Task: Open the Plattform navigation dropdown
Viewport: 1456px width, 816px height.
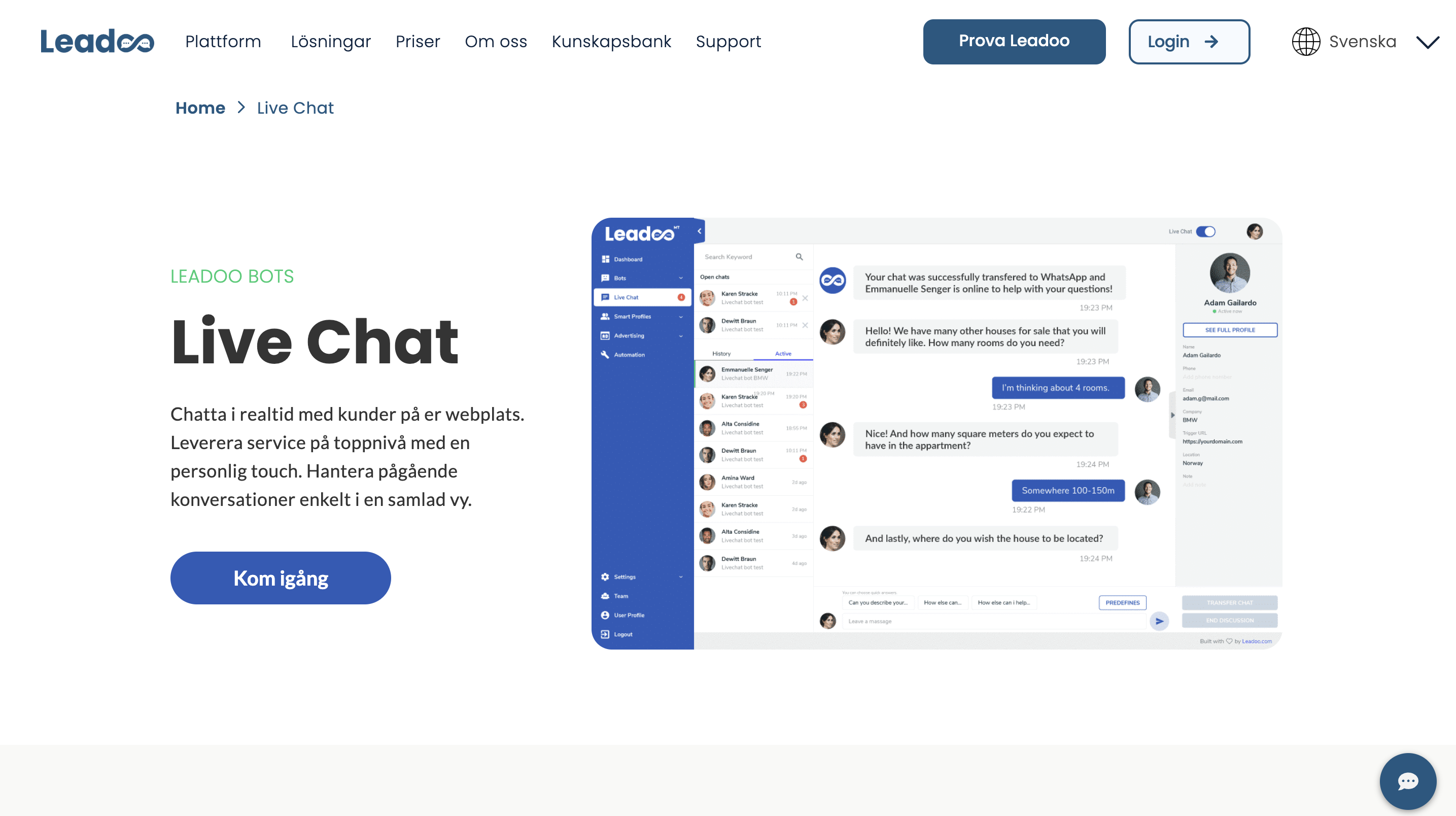Action: [x=223, y=41]
